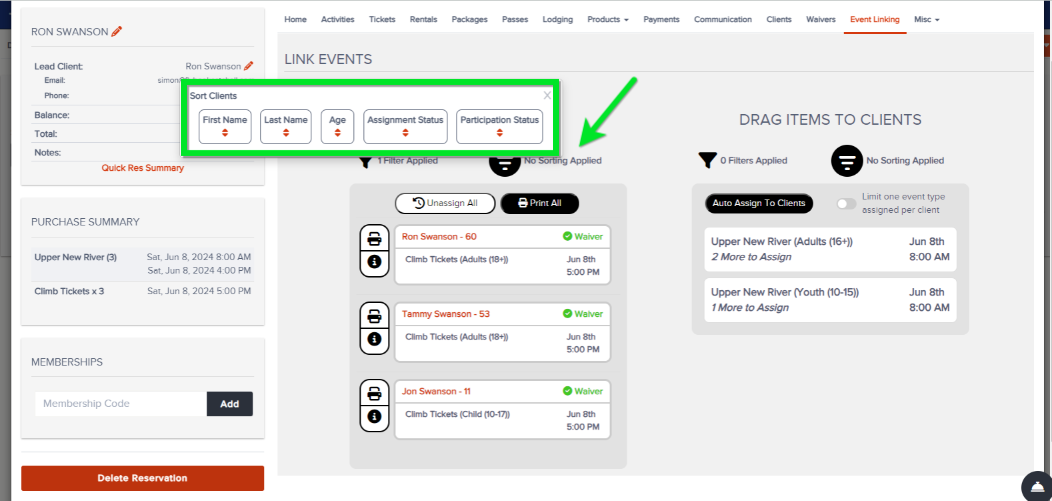The width and height of the screenshot is (1052, 501).
Task: Click the concierge bell help icon
Action: (x=1037, y=487)
